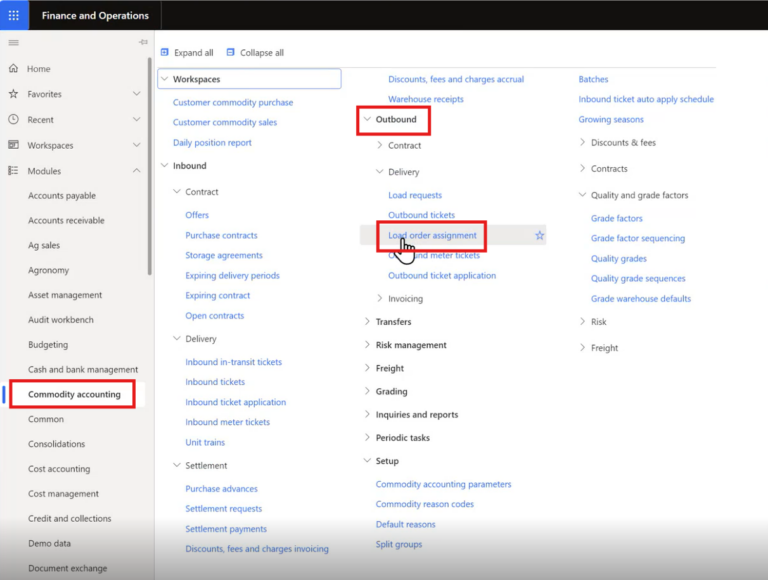Click the Favorites star icon in sidebar
The height and width of the screenshot is (580, 768).
(13, 94)
